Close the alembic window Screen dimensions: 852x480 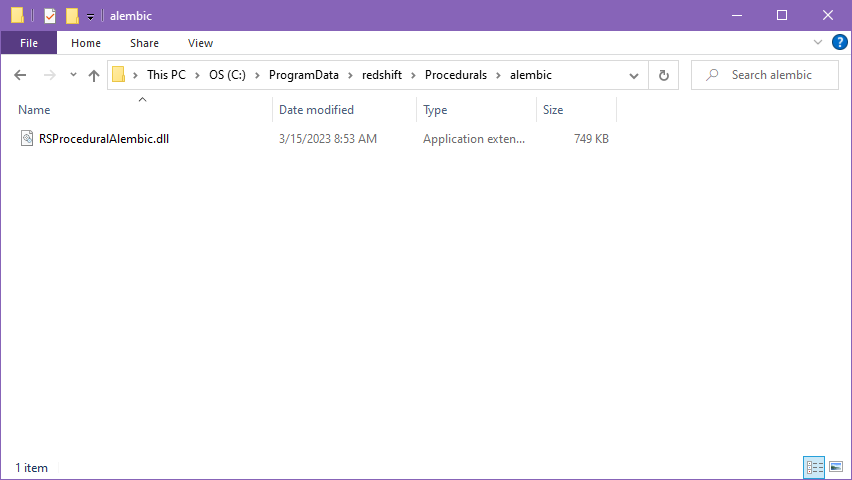pyautogui.click(x=828, y=15)
